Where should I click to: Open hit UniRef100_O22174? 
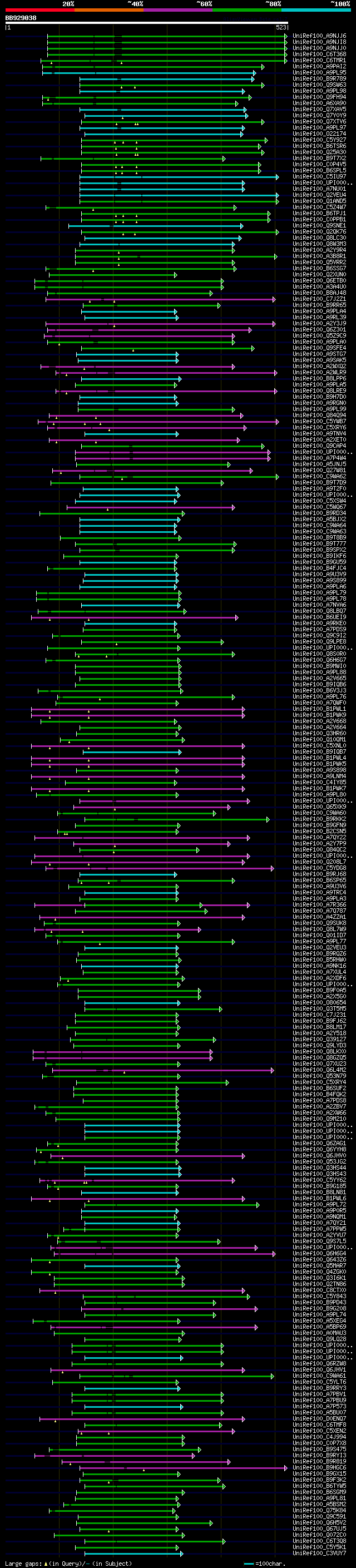(319, 134)
